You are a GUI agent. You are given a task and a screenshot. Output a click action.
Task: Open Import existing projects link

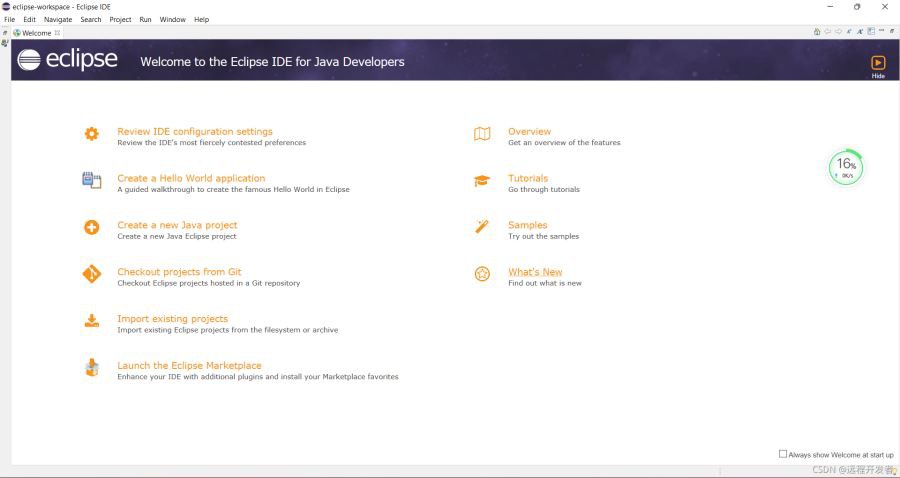173,318
